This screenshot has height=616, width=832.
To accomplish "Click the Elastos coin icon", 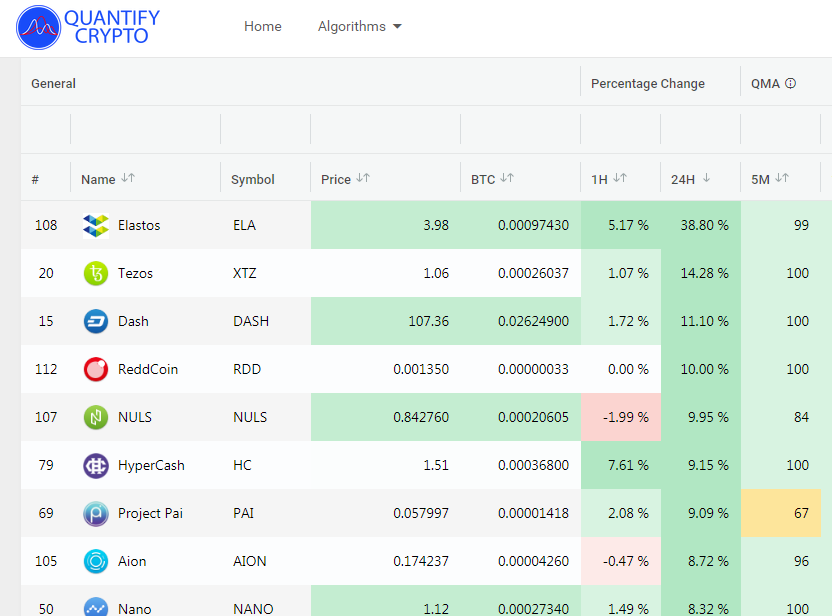I will [96, 225].
